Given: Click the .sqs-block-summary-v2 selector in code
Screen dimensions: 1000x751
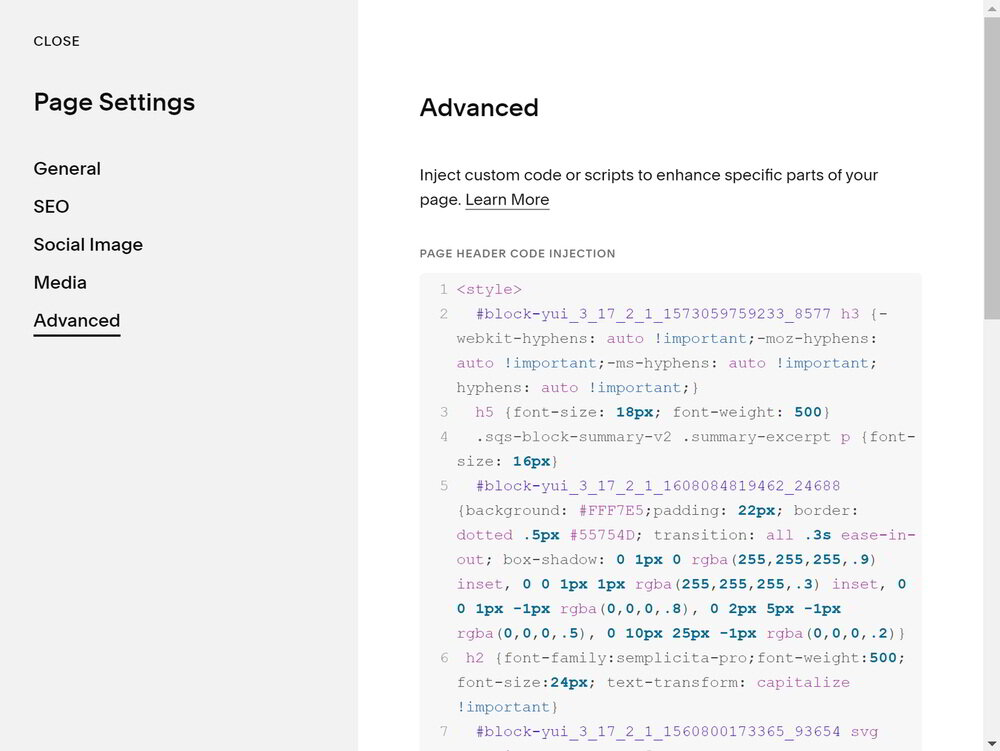Looking at the screenshot, I should tap(573, 437).
